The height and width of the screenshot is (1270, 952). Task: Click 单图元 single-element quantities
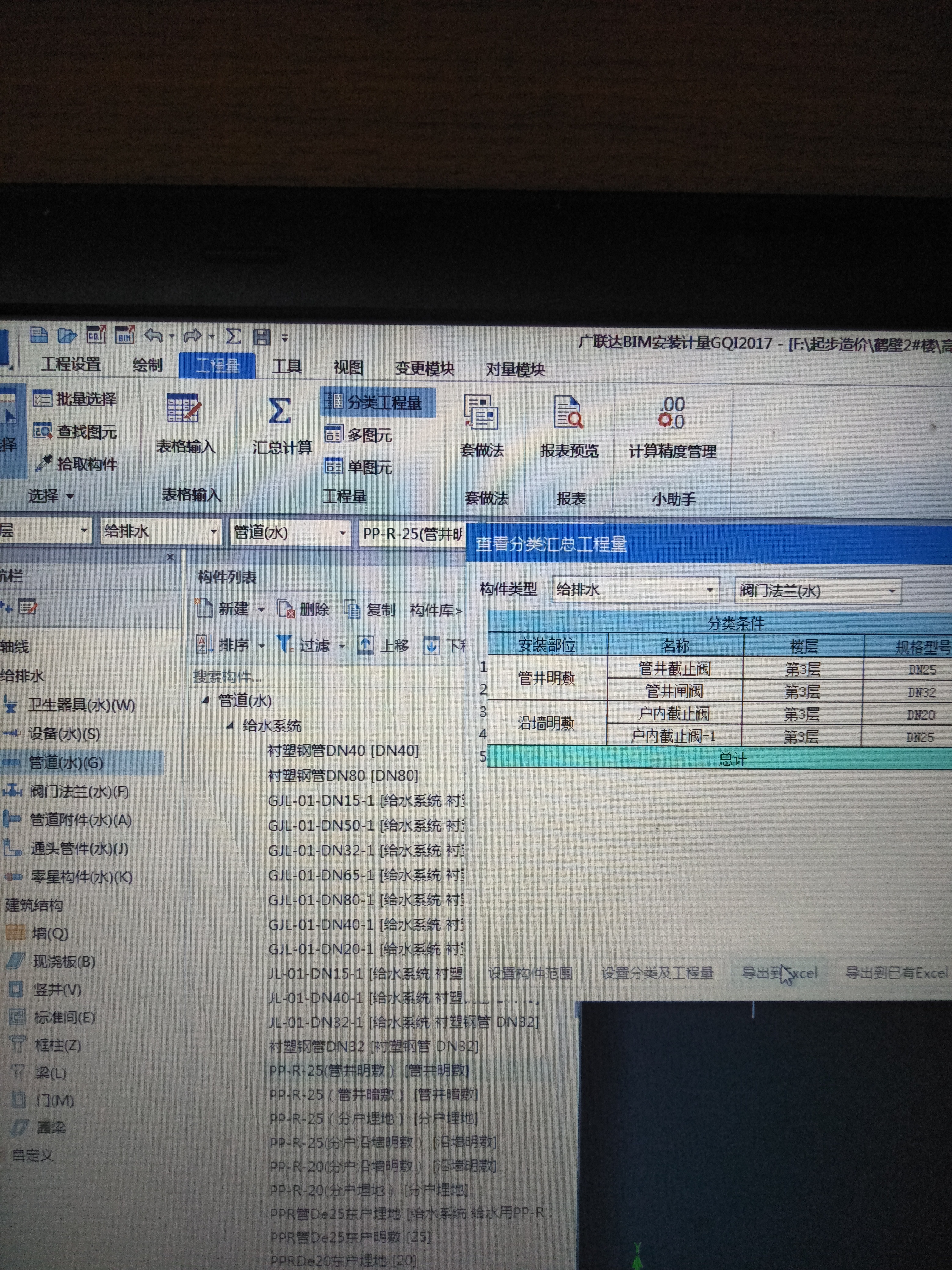pyautogui.click(x=358, y=467)
